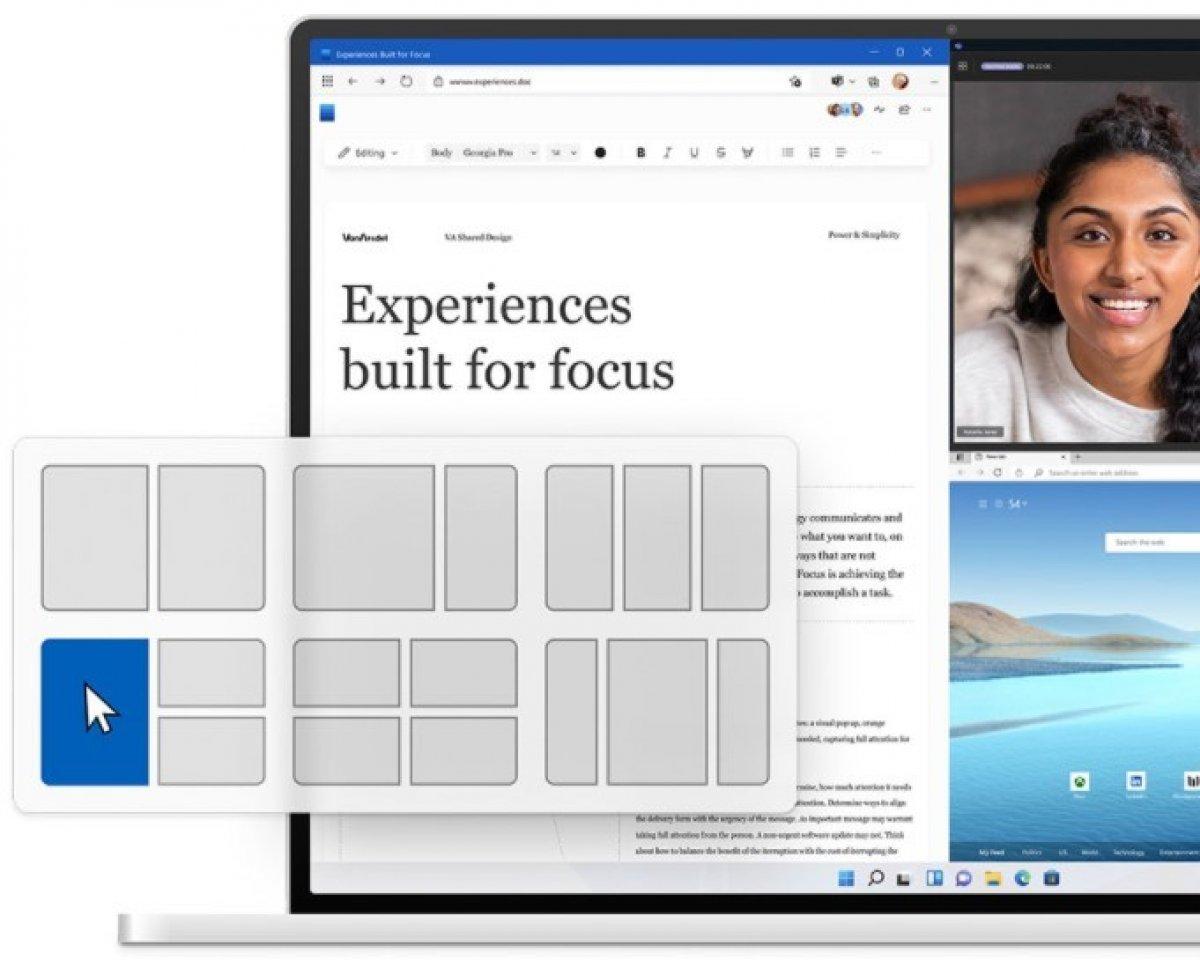Image resolution: width=1200 pixels, height=960 pixels.
Task: Select the highlighted left-half snap layout zone
Action: tap(95, 712)
